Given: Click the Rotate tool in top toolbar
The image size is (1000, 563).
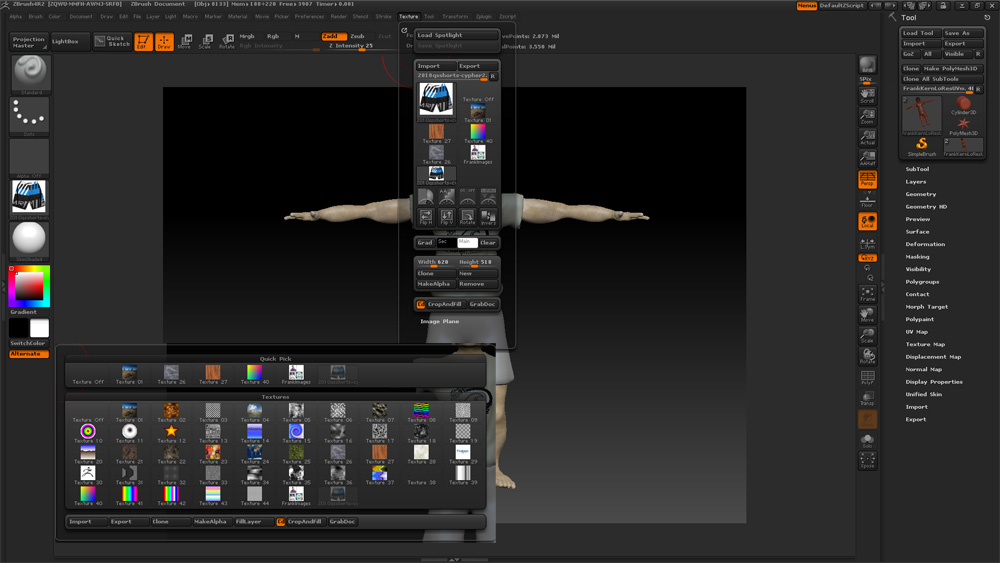Looking at the screenshot, I should coord(227,42).
